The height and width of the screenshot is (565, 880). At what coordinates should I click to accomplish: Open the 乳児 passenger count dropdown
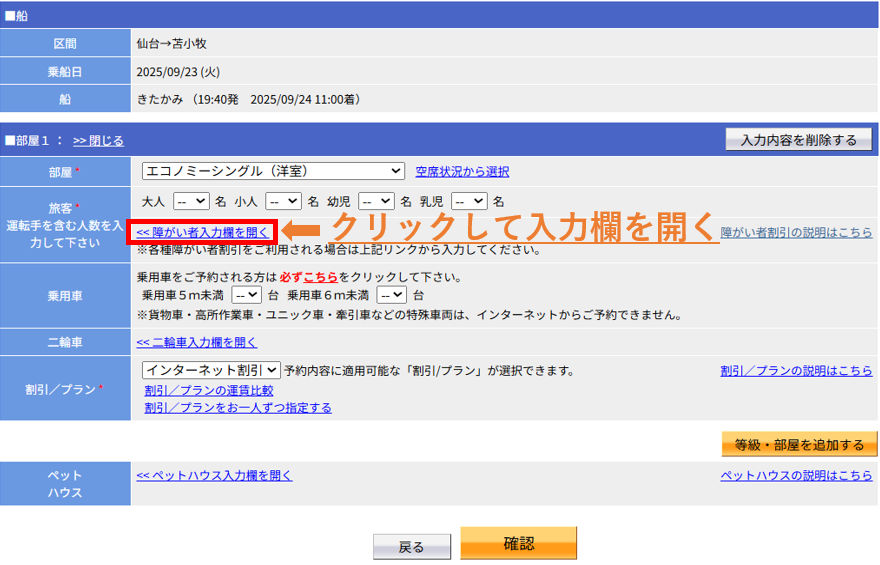pos(469,202)
